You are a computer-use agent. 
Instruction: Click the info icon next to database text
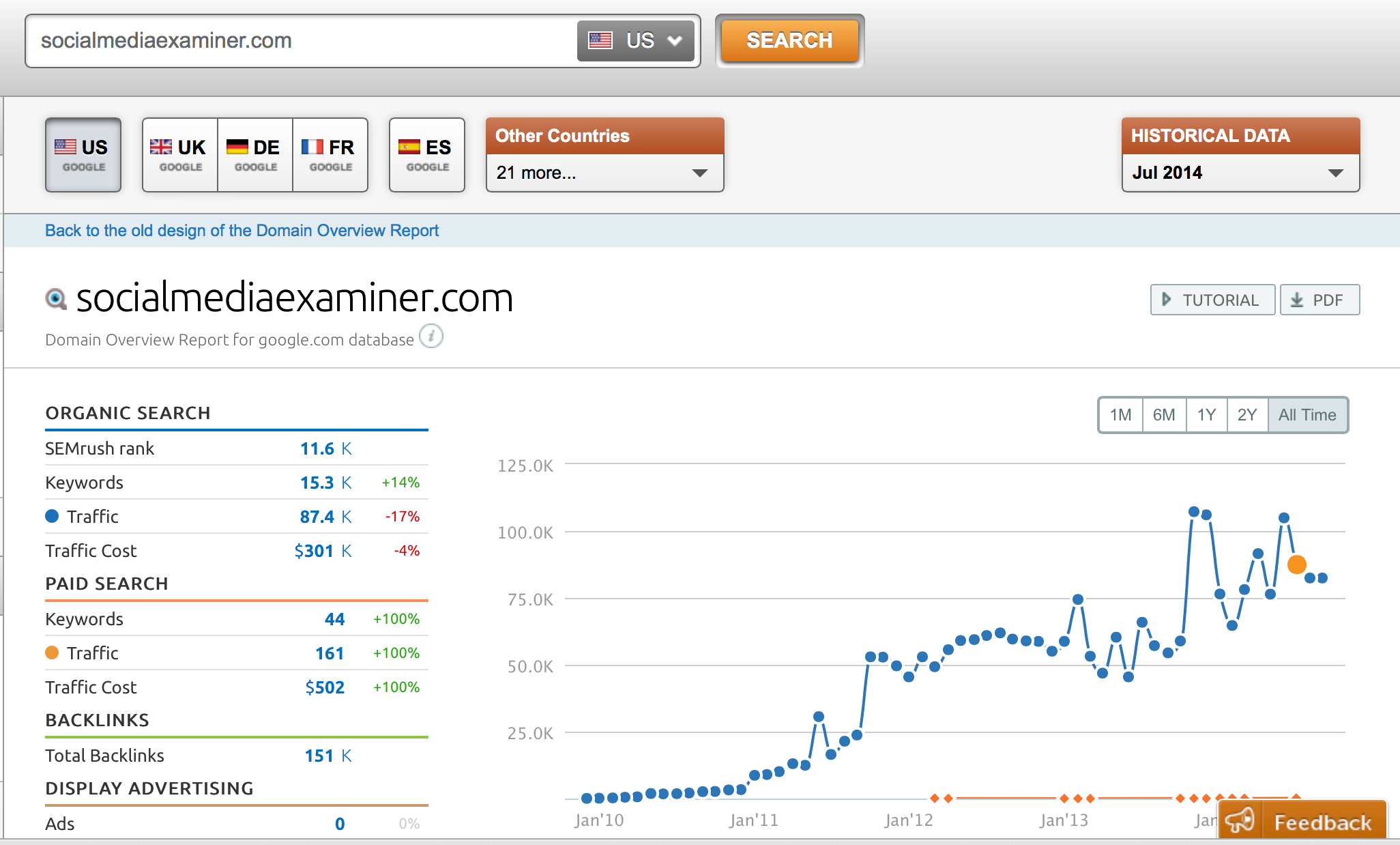[x=431, y=336]
